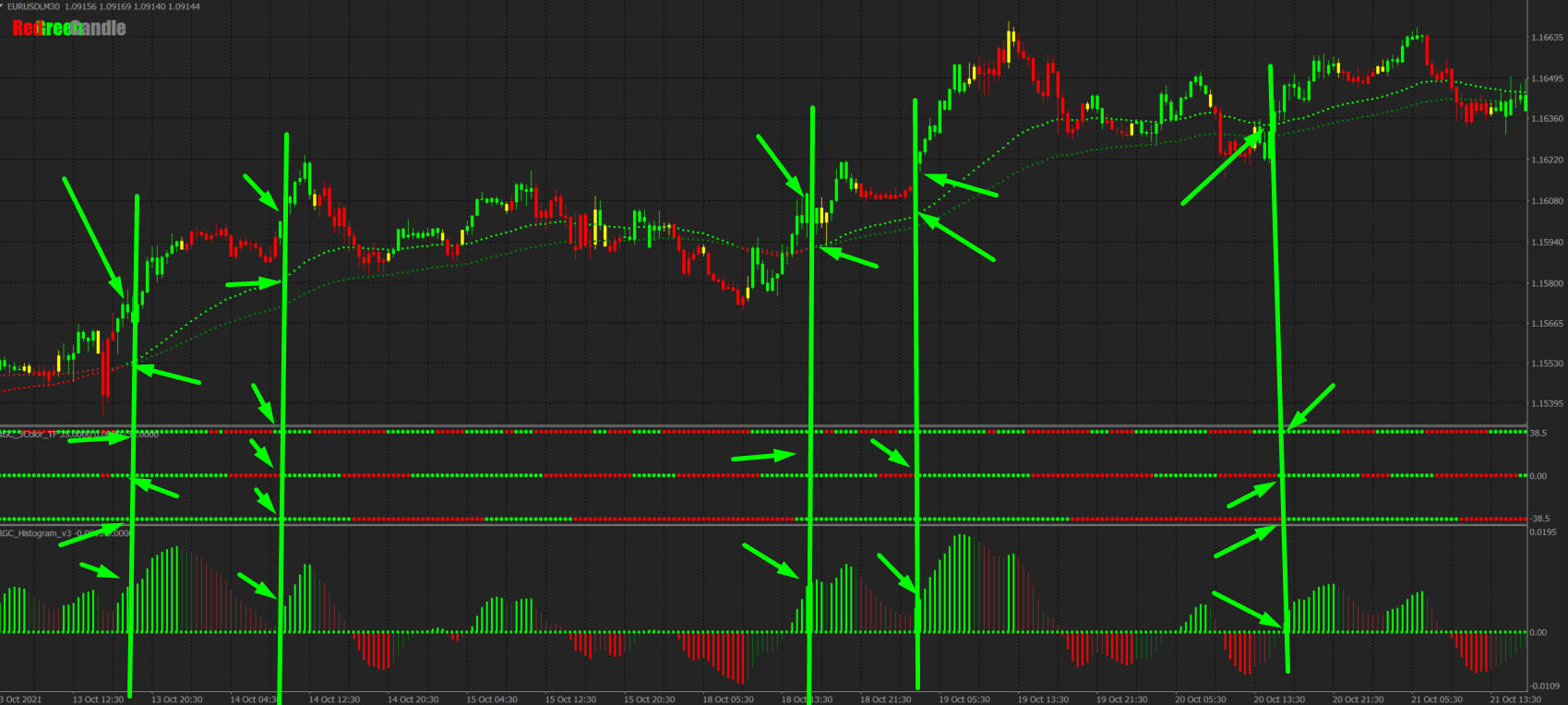
Task: Select the EURUSD,M30 chart symbol label
Action: pyautogui.click(x=33, y=6)
